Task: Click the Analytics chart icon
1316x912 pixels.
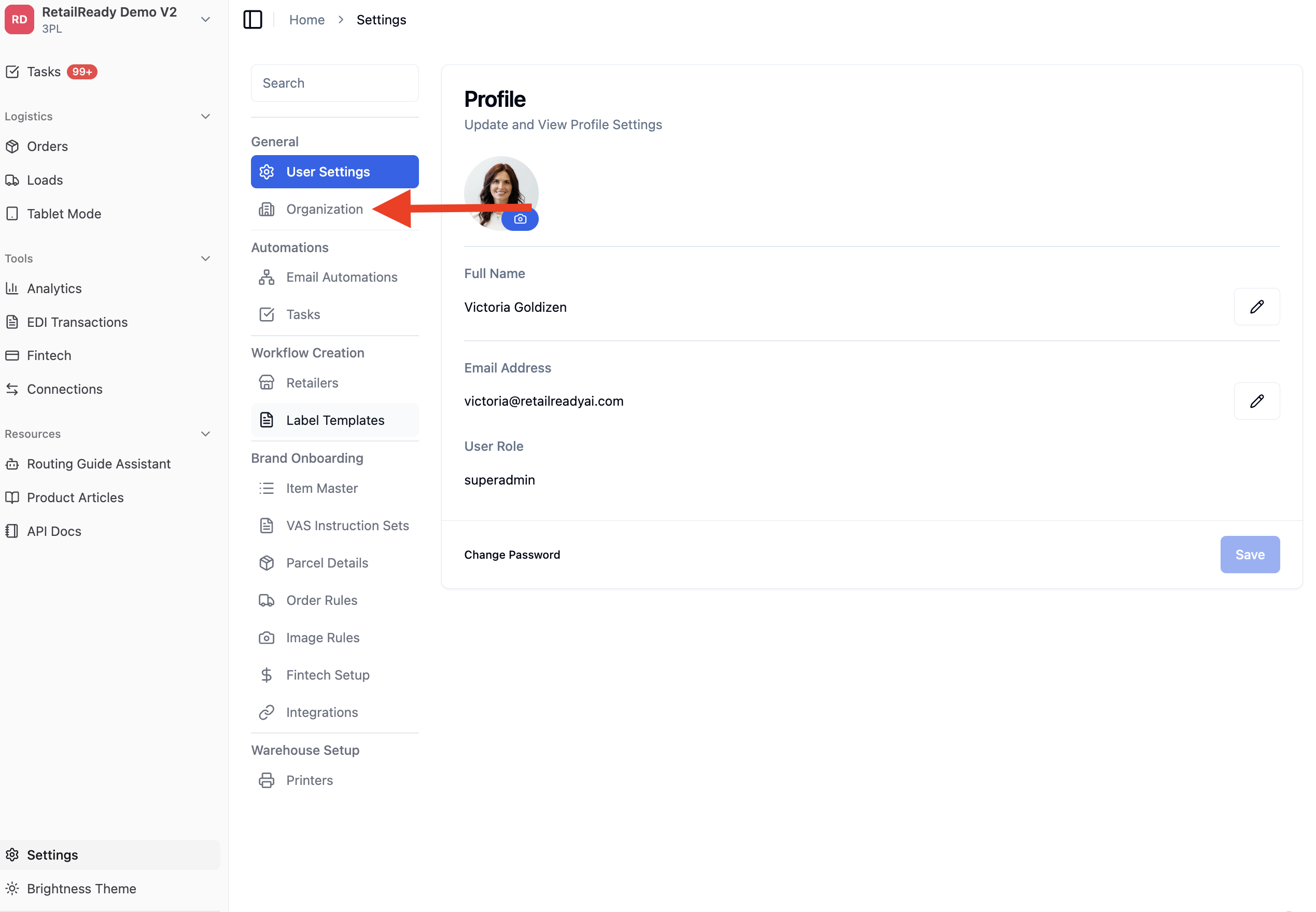Action: 12,288
